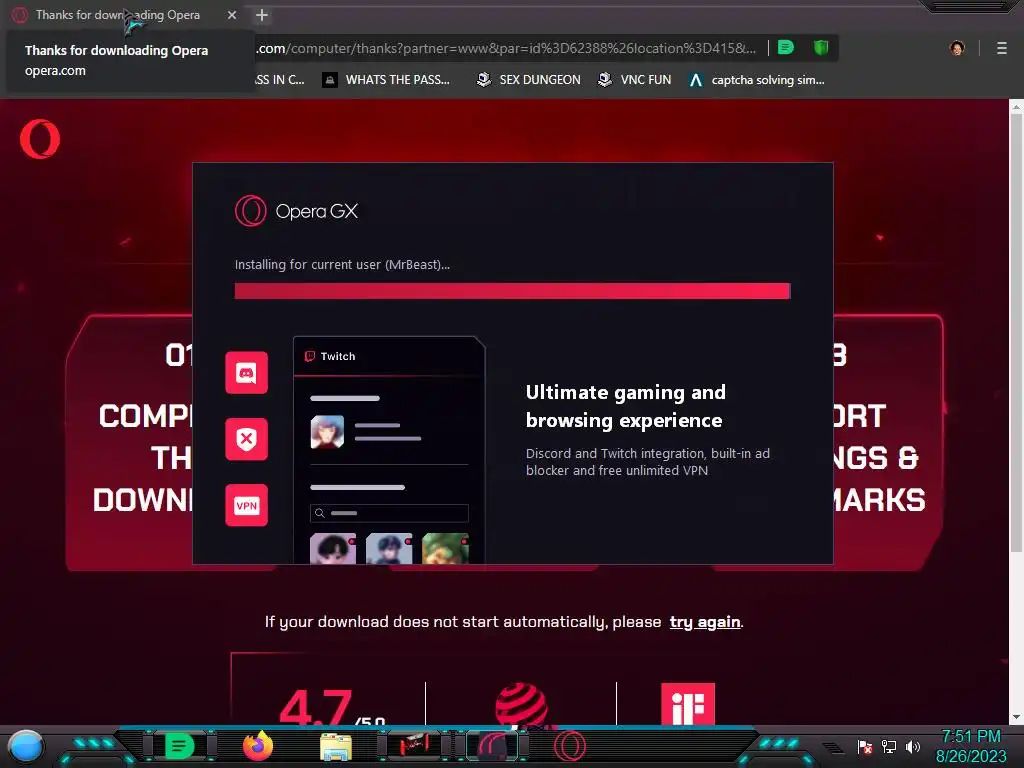Click the streamer avatar in Twitch preview
Viewport: 1024px width, 768px height.
[327, 432]
